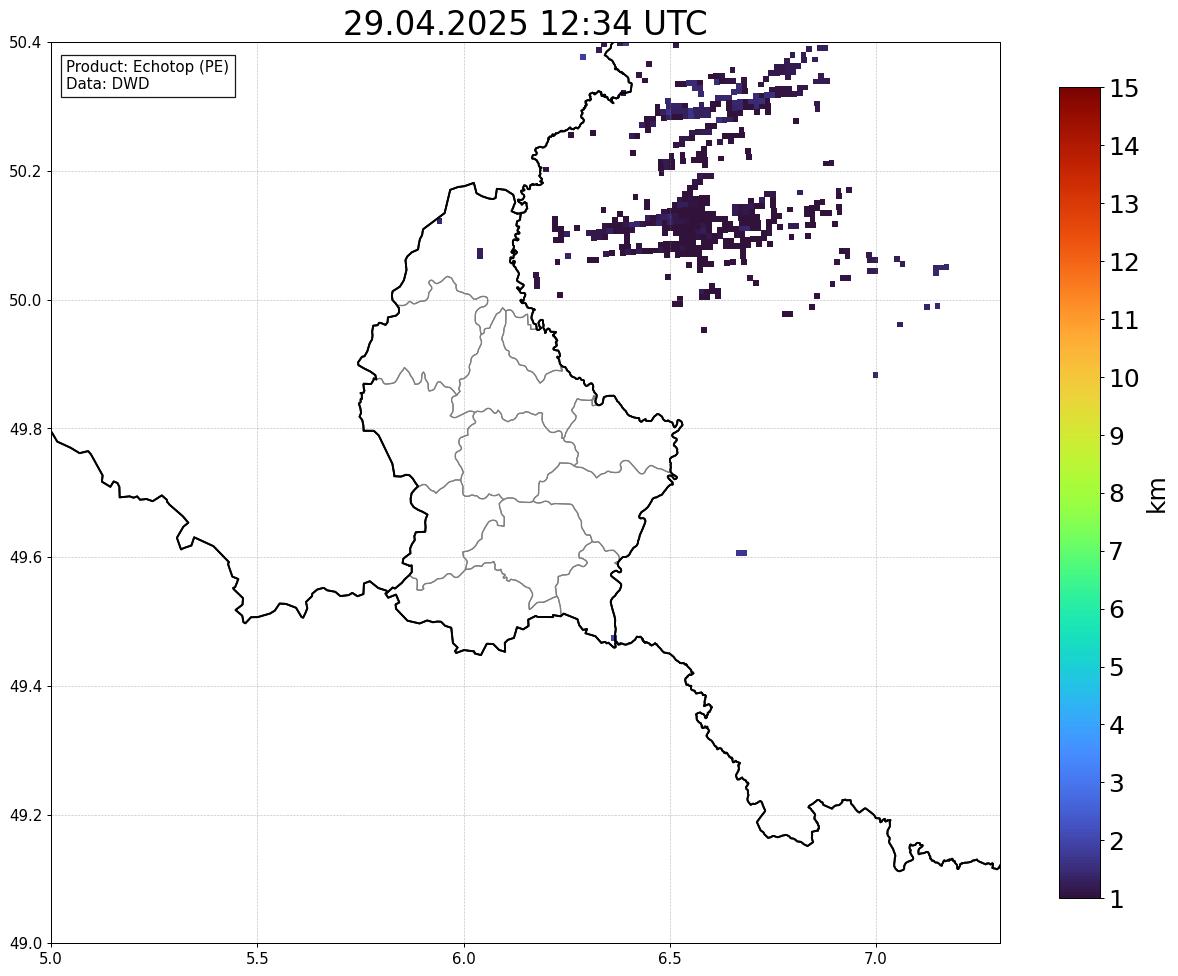Click the x-axis label 5.5
Viewport: 1178px width, 976px height.
(258, 959)
